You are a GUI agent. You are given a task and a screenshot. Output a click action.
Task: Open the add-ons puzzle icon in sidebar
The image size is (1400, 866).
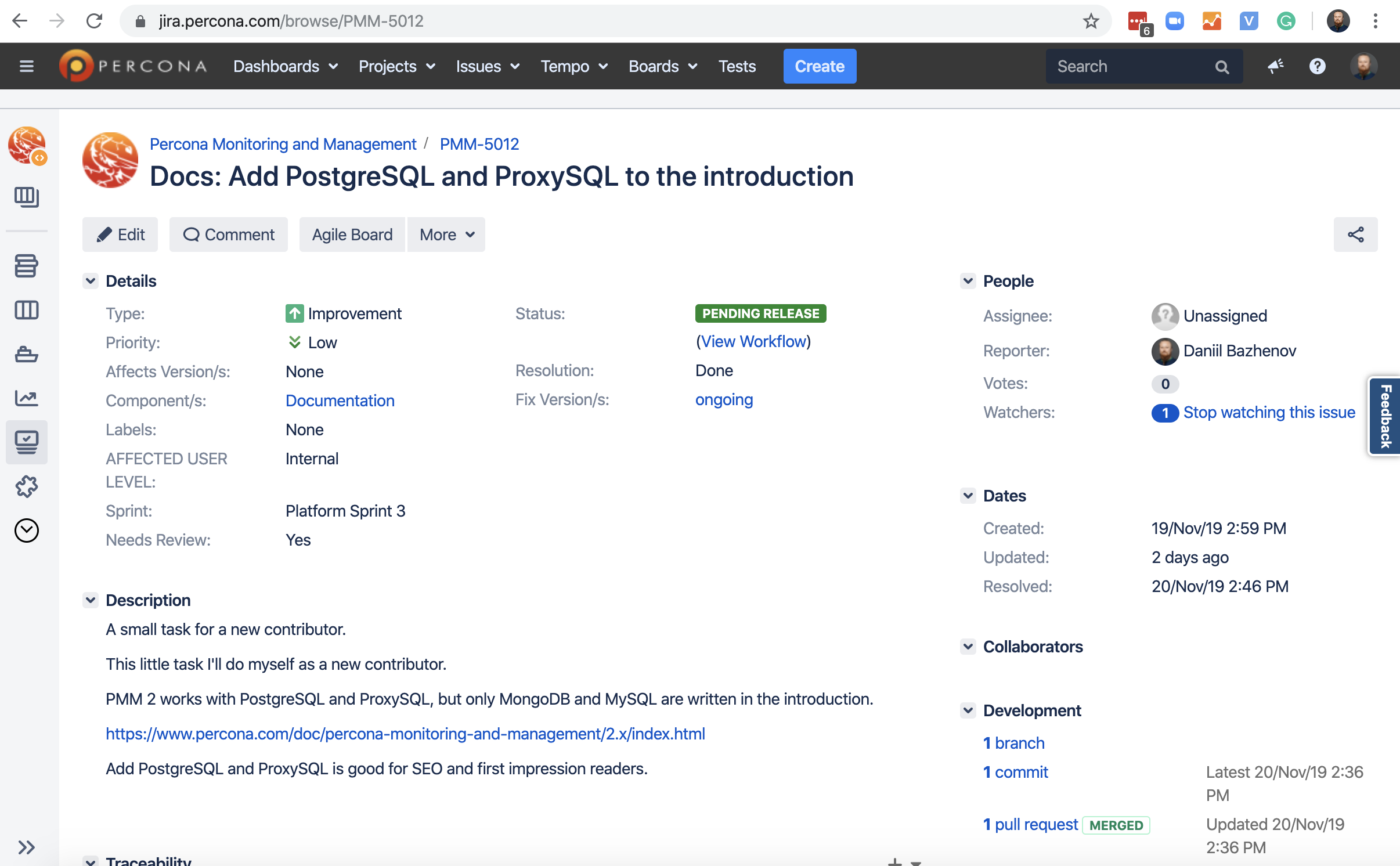(27, 486)
